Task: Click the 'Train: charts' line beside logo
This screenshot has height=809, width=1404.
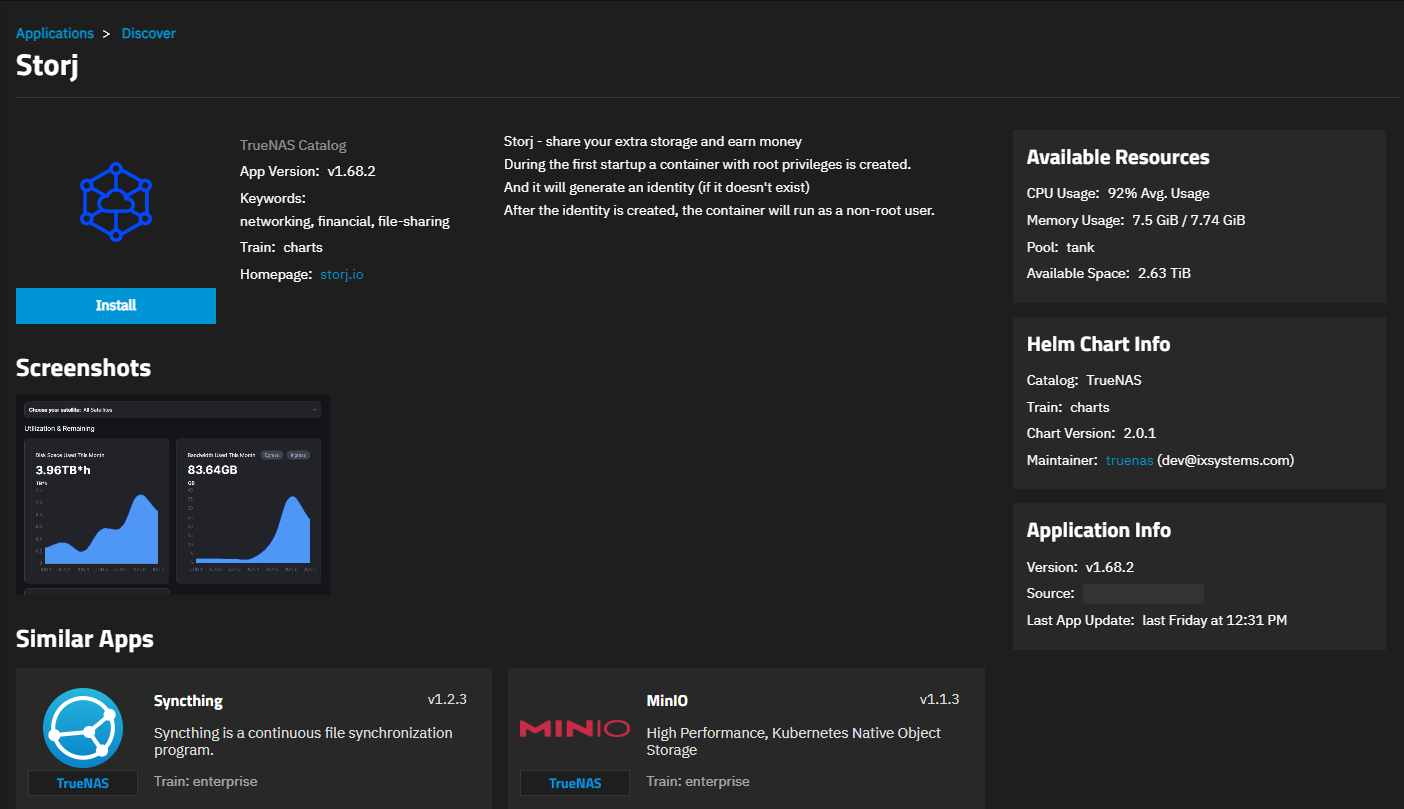Action: pyautogui.click(x=281, y=247)
